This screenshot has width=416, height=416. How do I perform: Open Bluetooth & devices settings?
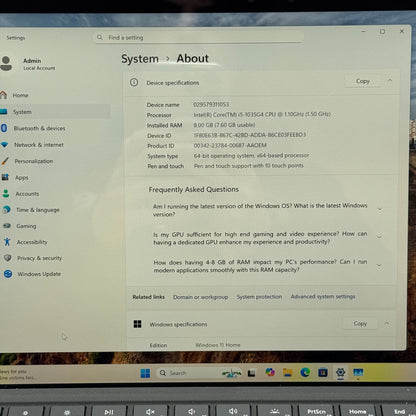39,128
